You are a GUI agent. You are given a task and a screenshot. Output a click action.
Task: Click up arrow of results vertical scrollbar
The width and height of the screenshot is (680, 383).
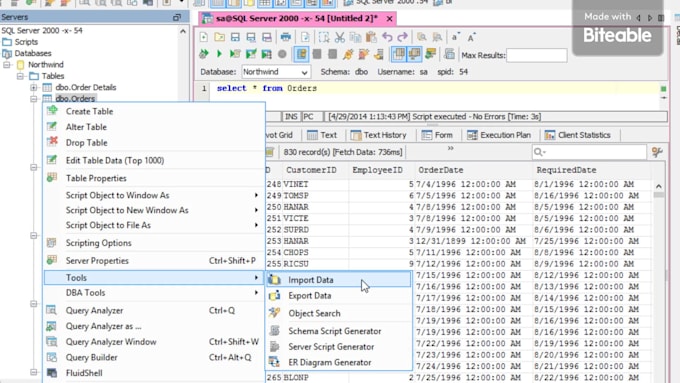(x=659, y=187)
